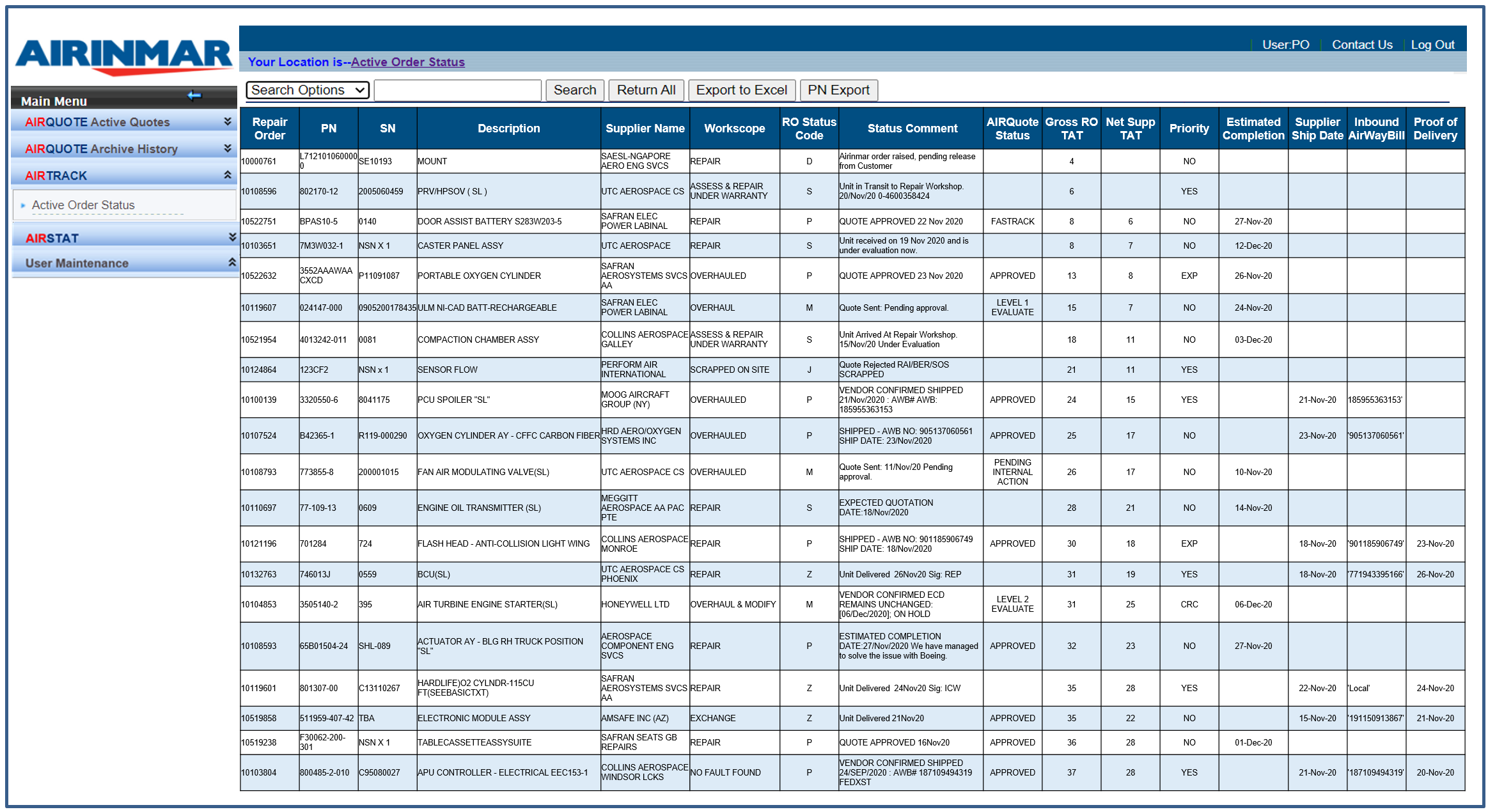Viewport: 1488px width, 812px height.
Task: Click Active Order Status breadcrumb link
Action: pos(407,62)
